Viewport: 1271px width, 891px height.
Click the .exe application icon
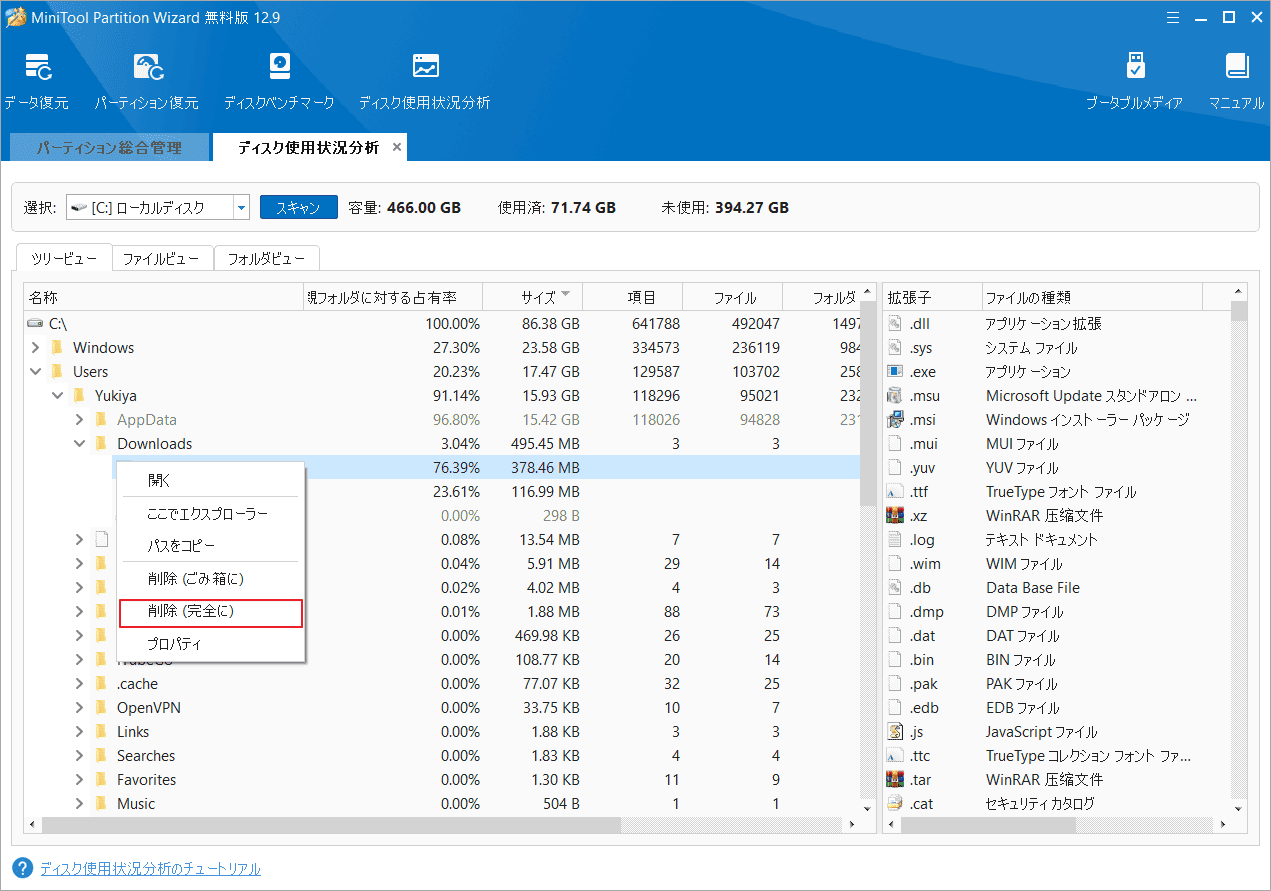[896, 372]
